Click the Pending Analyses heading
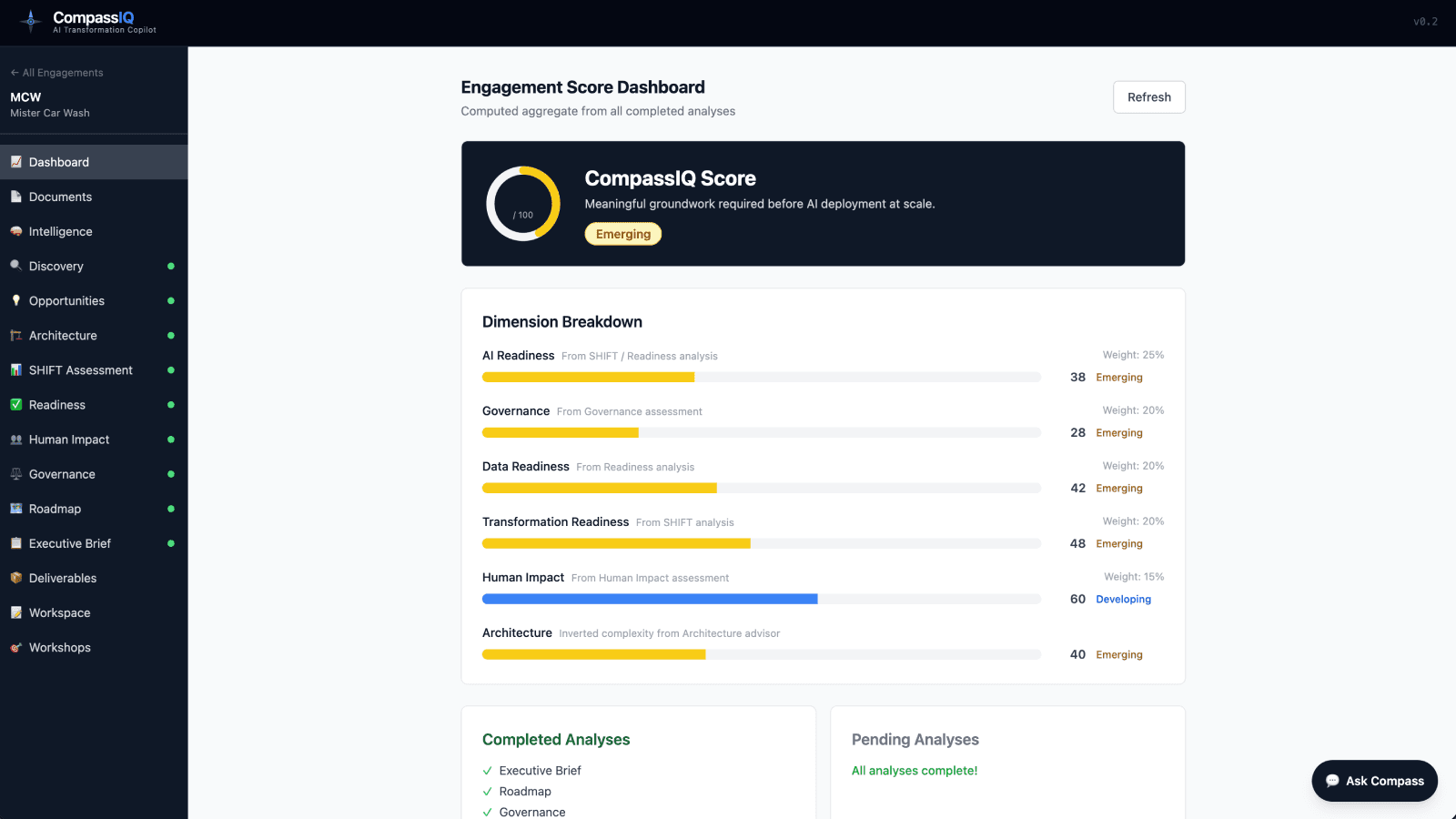 pyautogui.click(x=915, y=740)
